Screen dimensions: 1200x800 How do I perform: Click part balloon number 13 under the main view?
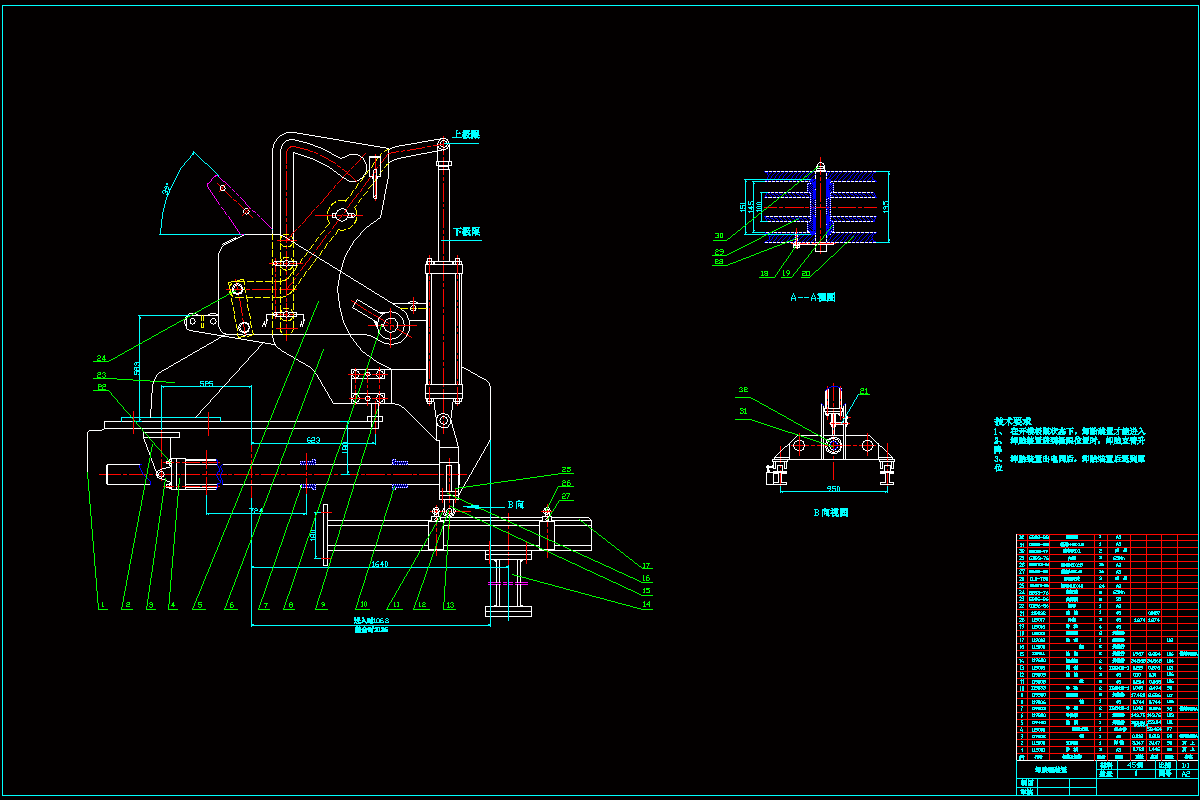(450, 605)
